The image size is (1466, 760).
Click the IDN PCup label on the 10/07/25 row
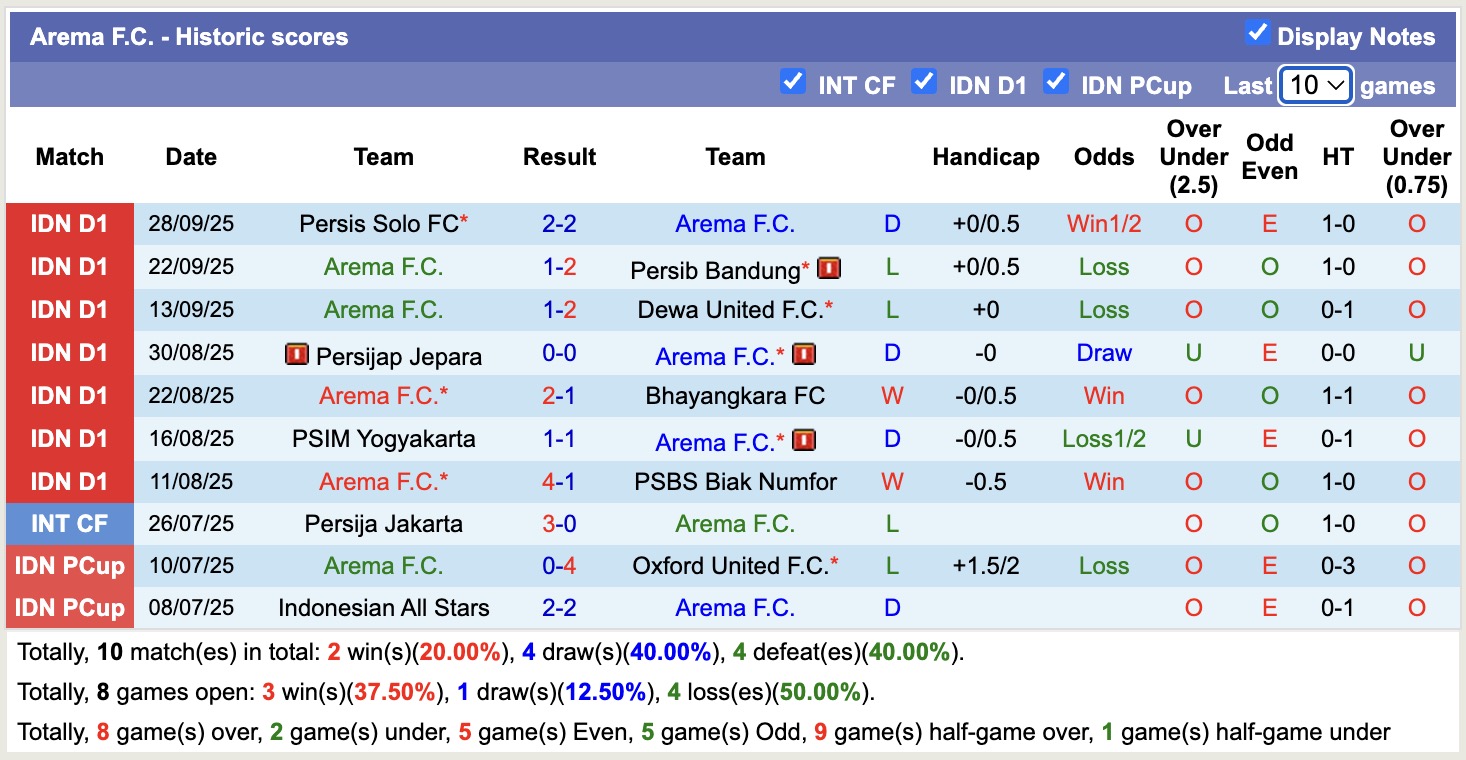pyautogui.click(x=69, y=566)
